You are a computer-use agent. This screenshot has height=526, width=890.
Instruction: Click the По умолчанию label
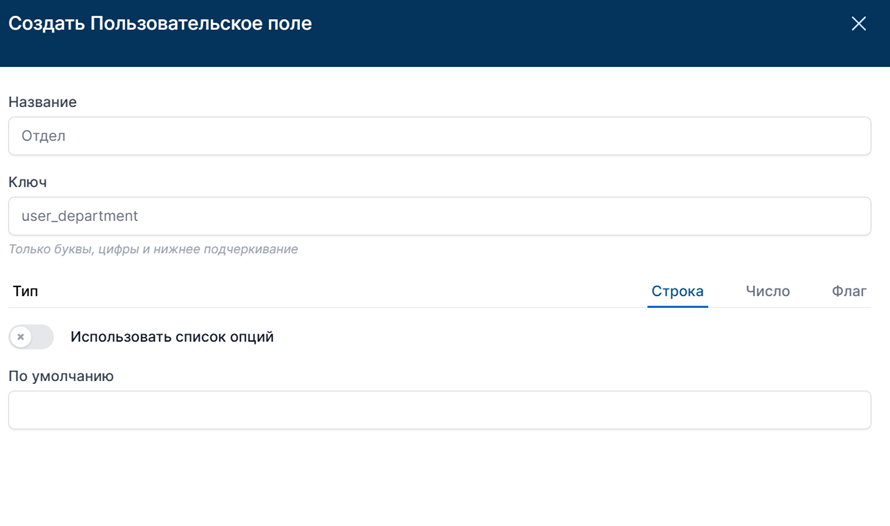[x=61, y=376]
